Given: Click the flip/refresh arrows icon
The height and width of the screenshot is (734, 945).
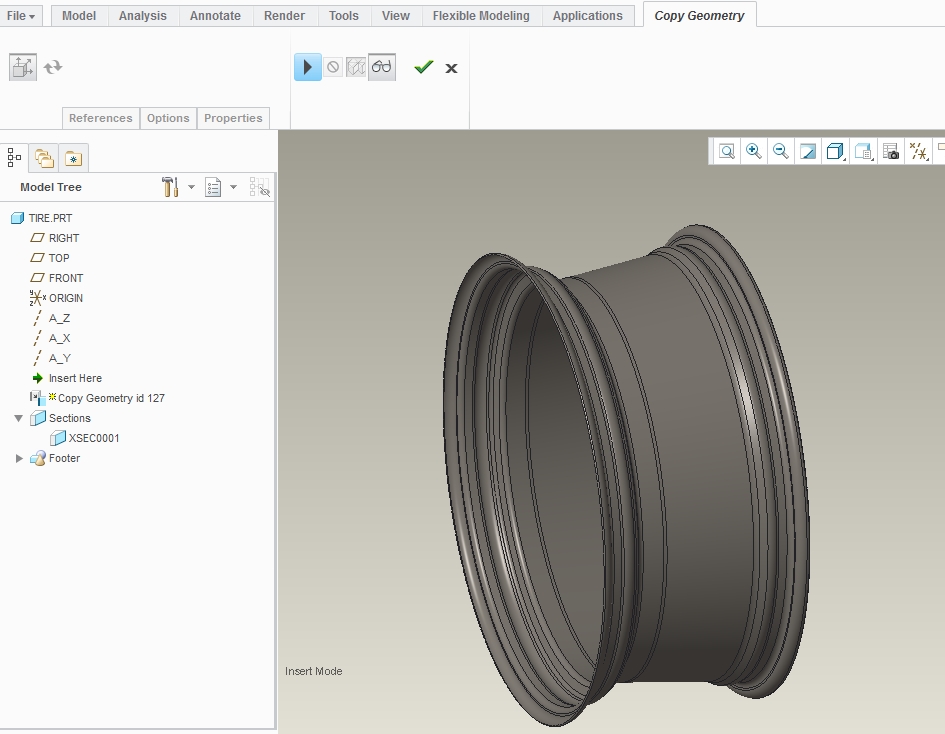Looking at the screenshot, I should (x=53, y=67).
